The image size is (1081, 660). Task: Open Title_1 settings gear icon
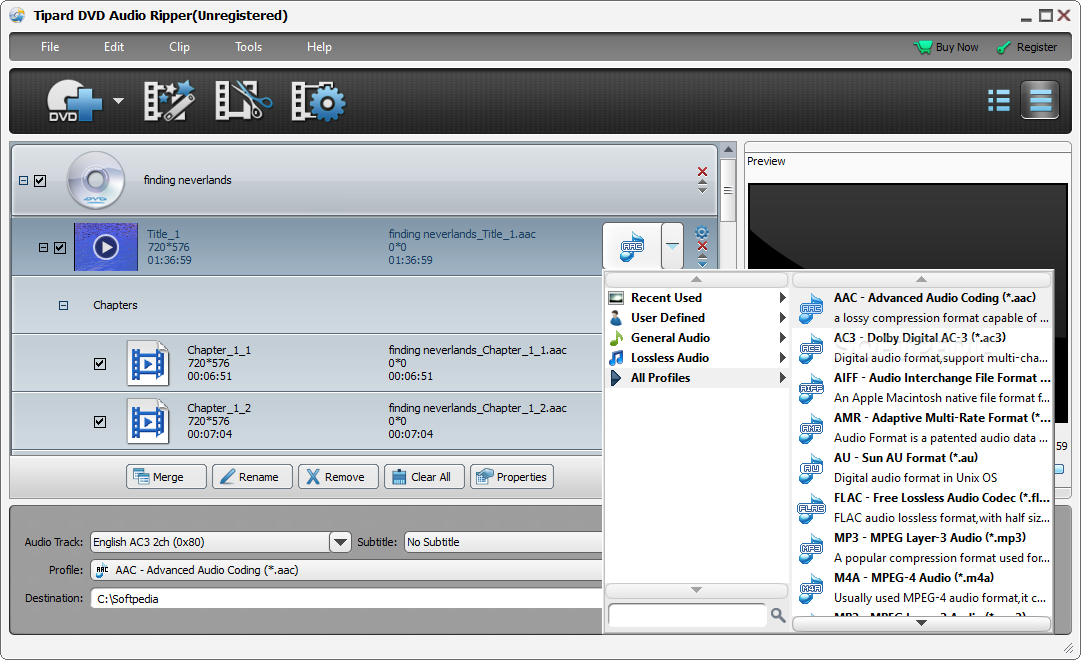702,232
